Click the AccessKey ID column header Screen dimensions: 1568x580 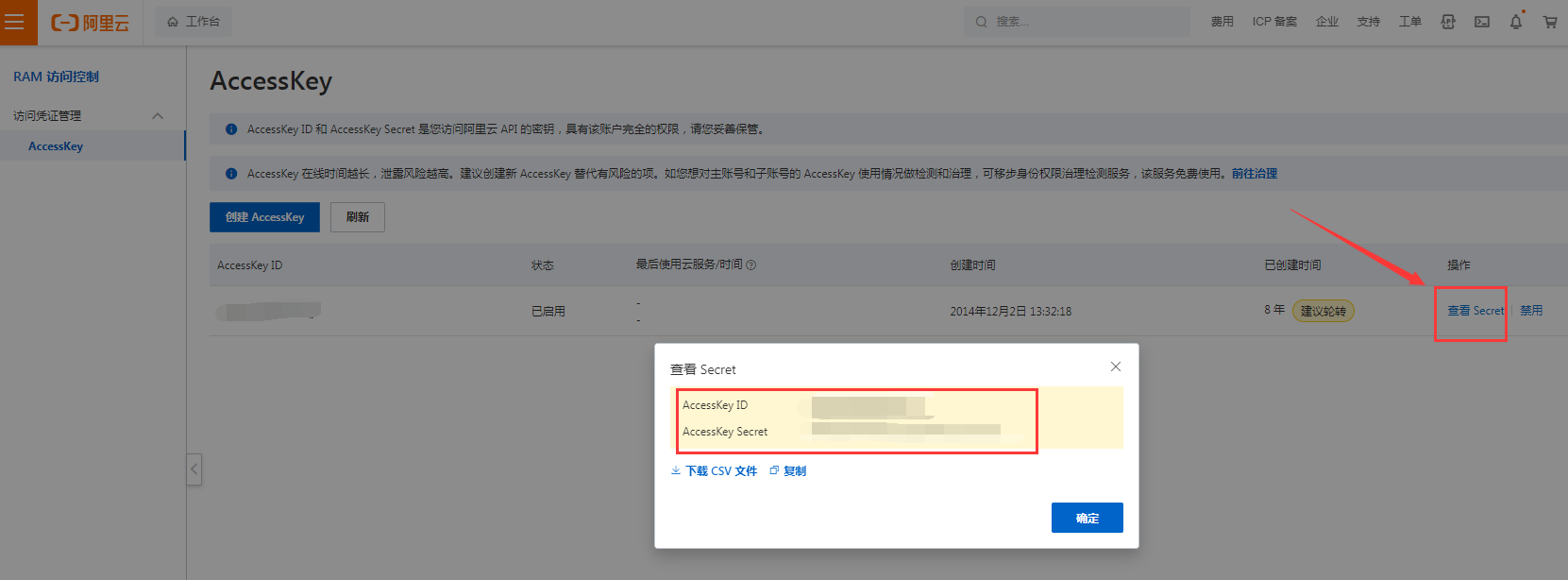point(250,265)
